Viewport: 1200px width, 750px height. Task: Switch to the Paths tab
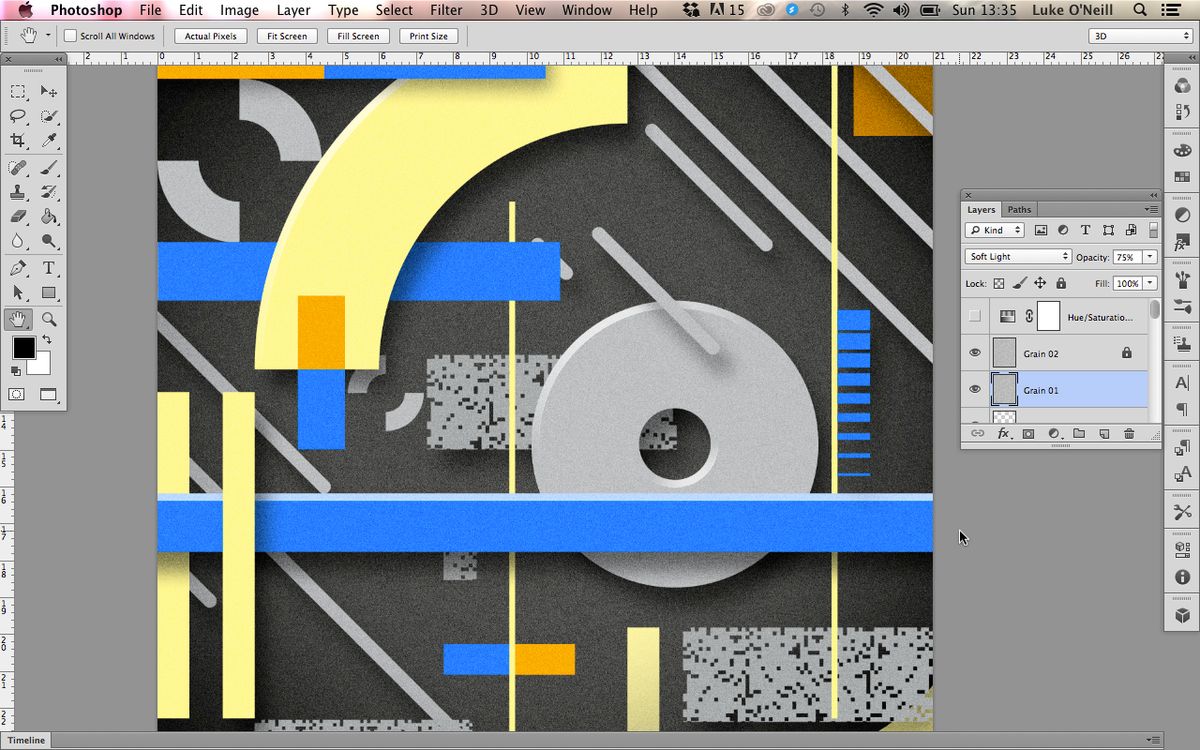click(x=1019, y=210)
